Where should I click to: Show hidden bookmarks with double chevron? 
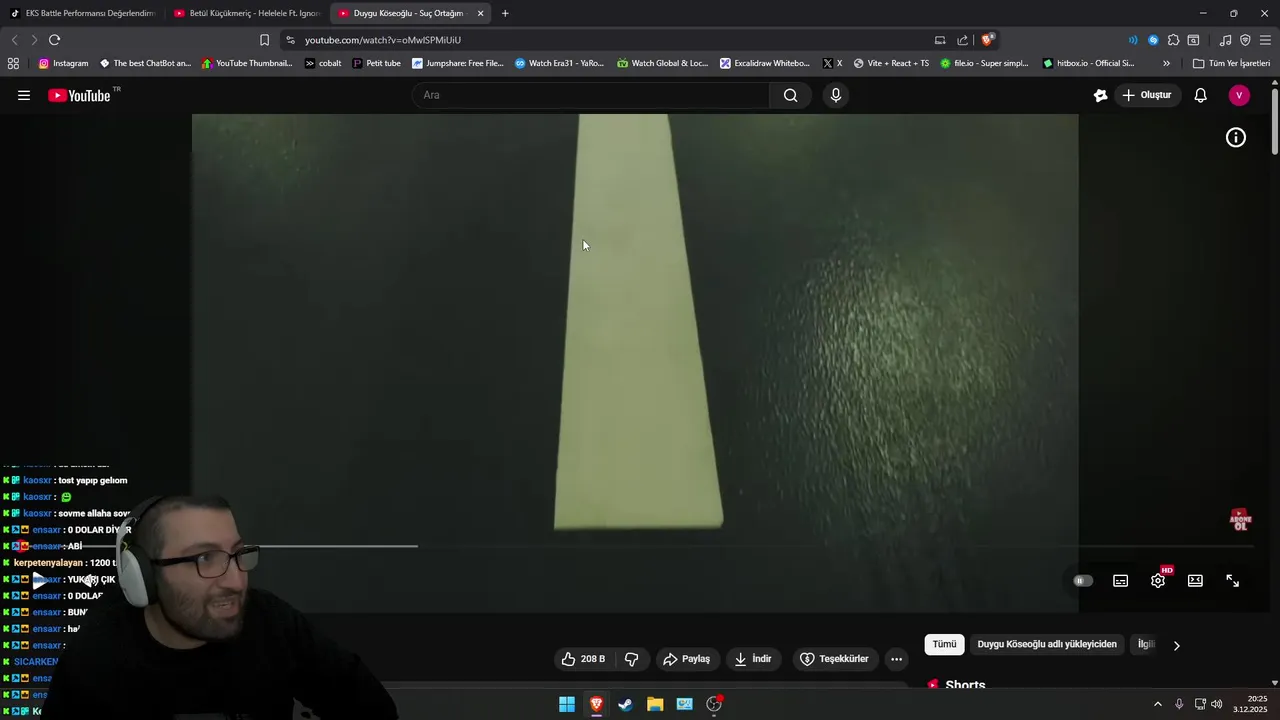(1166, 63)
